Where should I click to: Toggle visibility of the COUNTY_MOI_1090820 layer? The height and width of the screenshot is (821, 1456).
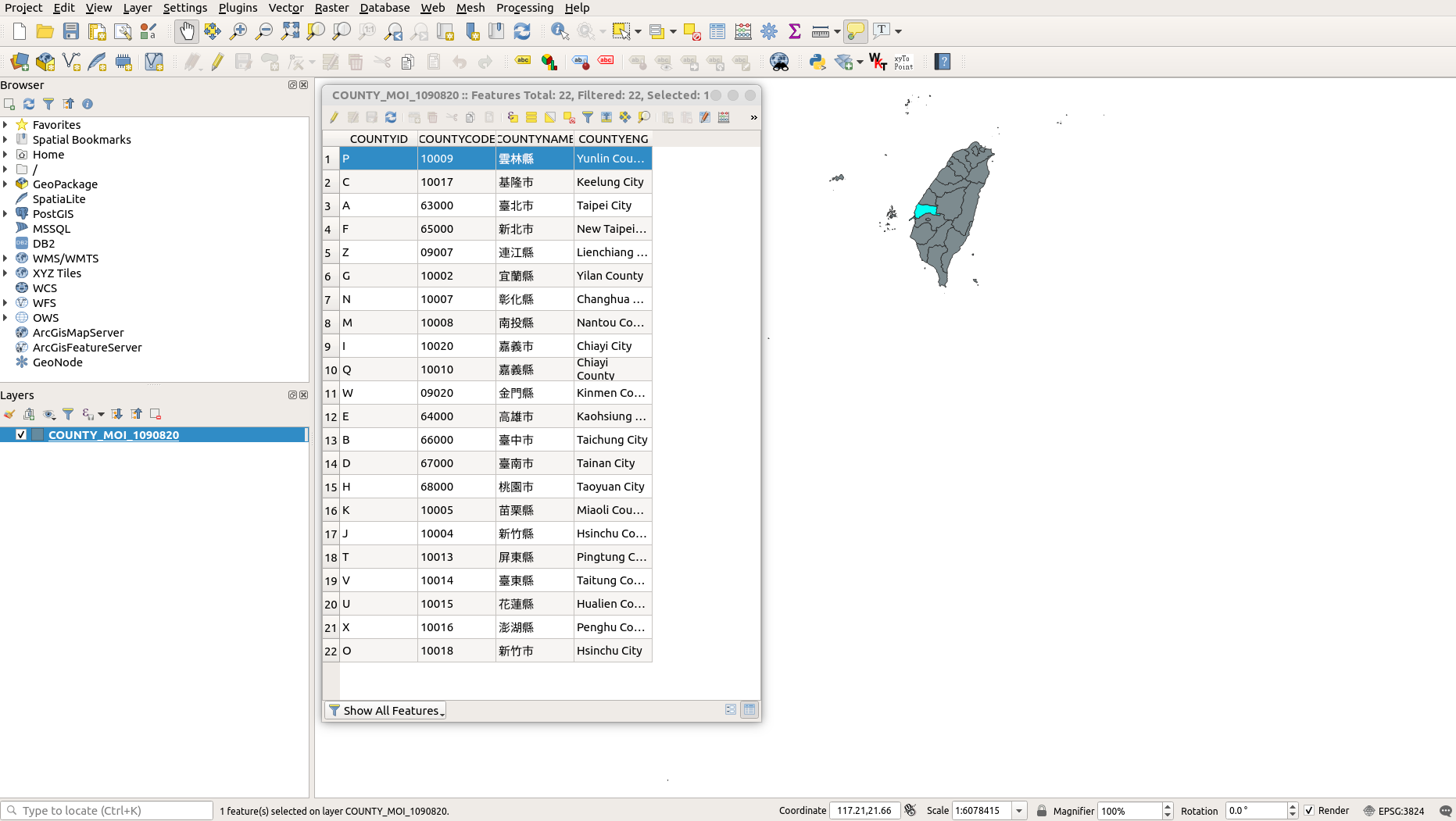pos(21,435)
